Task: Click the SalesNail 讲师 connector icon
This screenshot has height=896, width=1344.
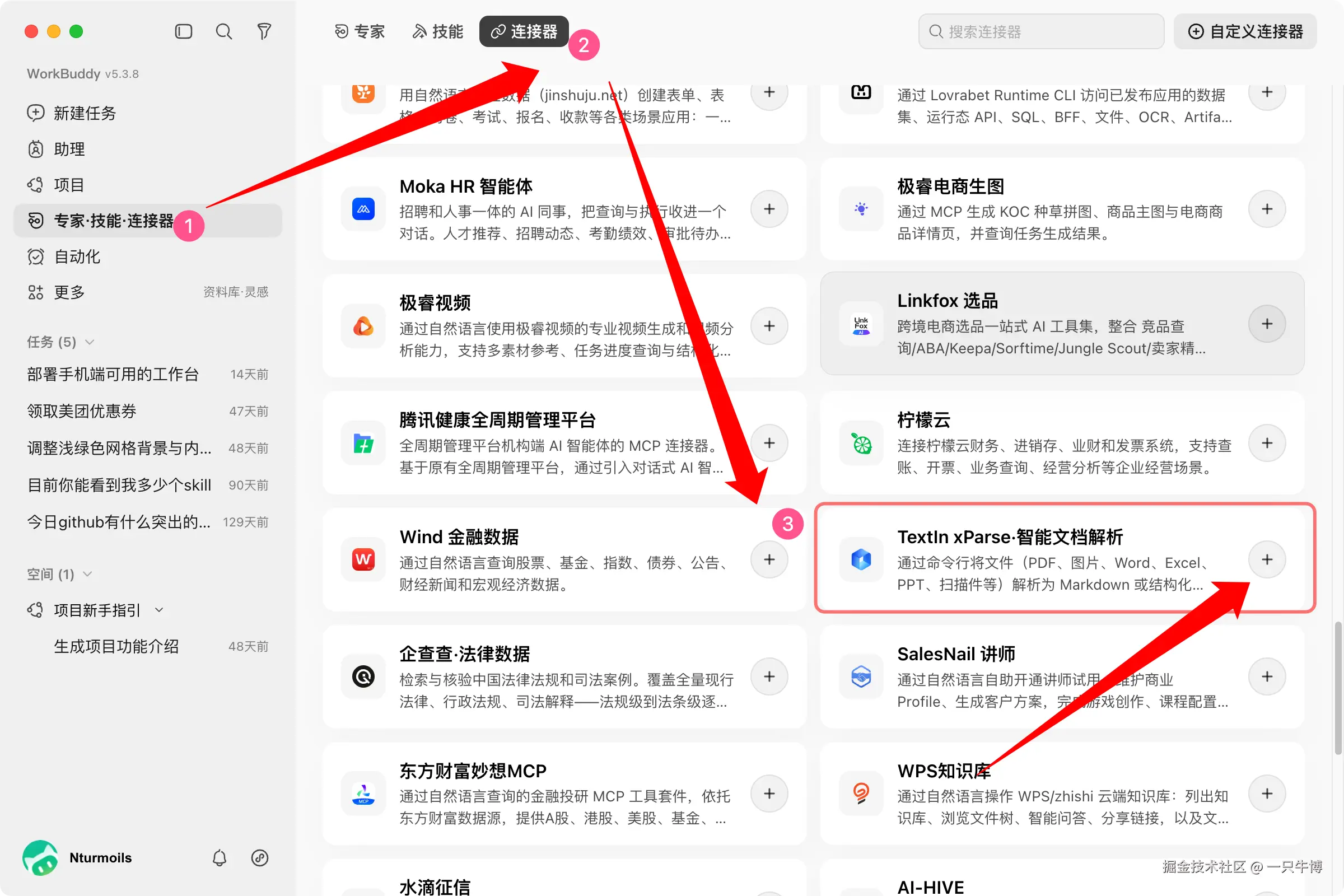Action: [x=861, y=676]
